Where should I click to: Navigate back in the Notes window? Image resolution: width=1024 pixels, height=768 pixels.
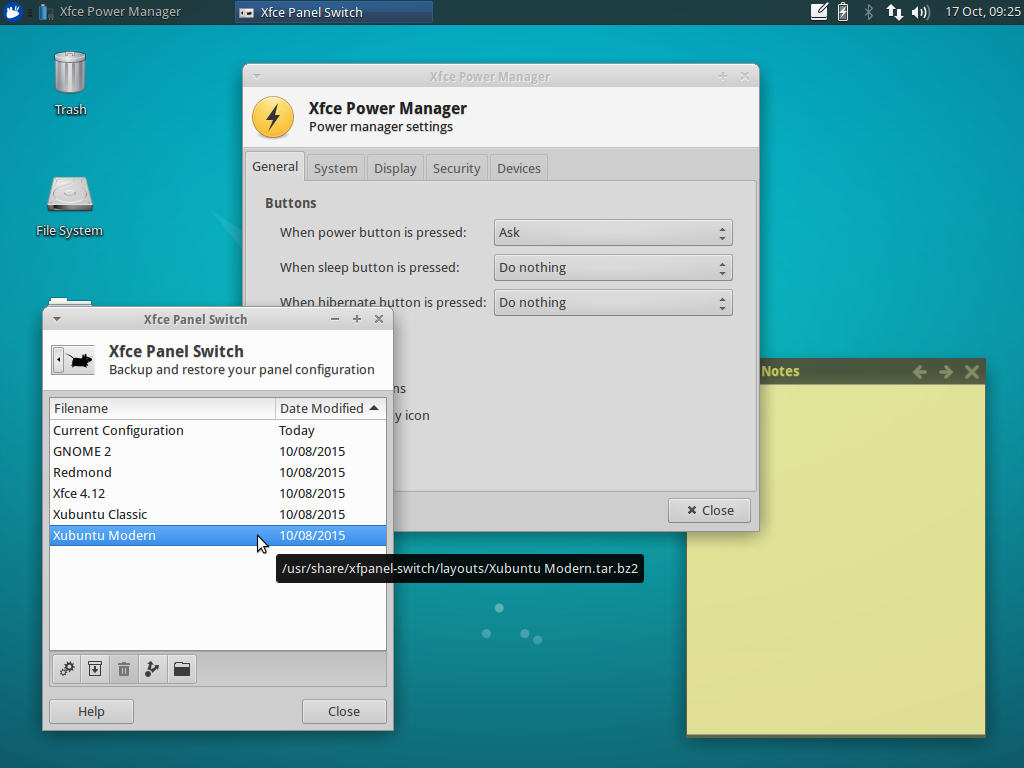point(919,371)
